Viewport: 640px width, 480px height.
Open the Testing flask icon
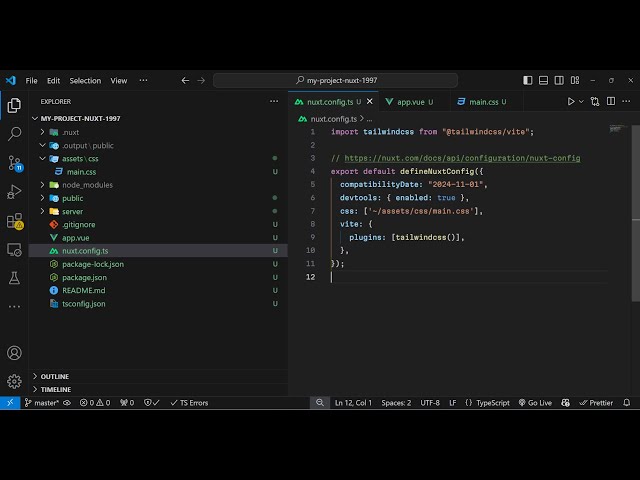14,278
